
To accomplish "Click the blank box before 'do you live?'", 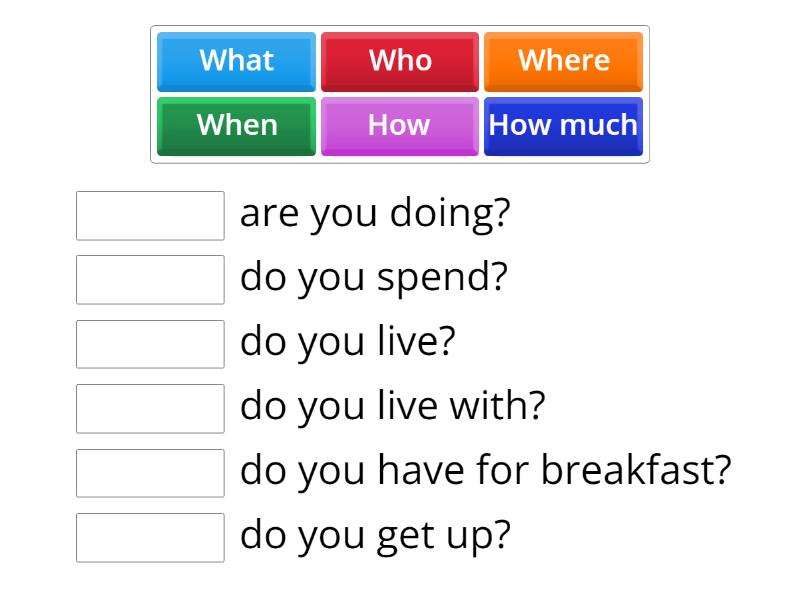I will 149,345.
